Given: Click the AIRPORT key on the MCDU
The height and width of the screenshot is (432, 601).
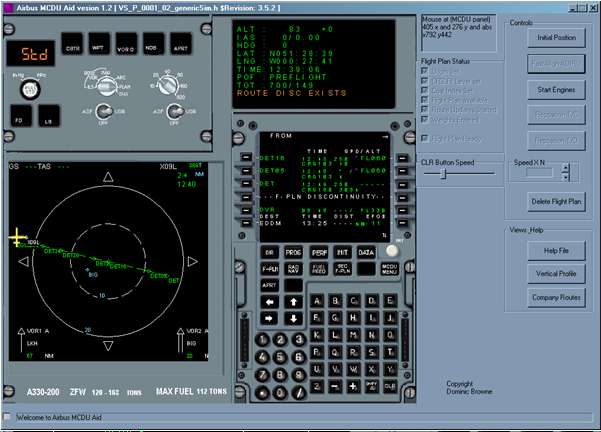Looking at the screenshot, I should (x=269, y=285).
